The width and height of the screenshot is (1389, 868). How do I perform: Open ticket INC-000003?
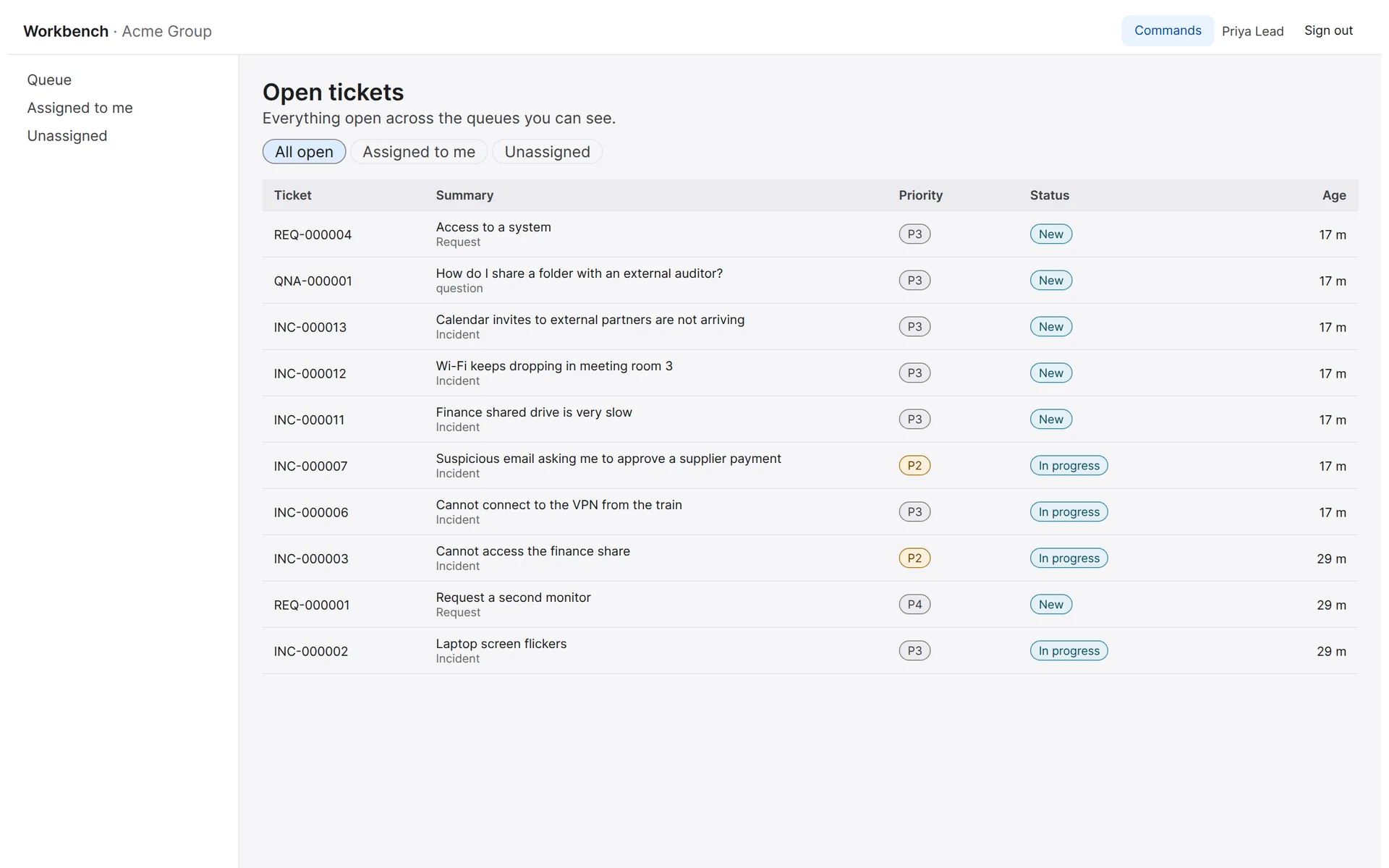click(x=310, y=558)
